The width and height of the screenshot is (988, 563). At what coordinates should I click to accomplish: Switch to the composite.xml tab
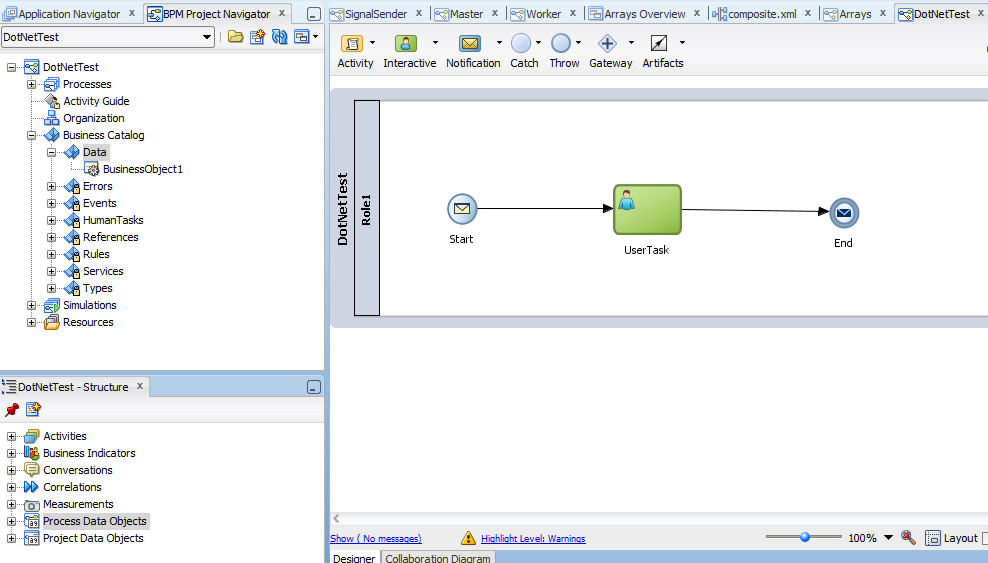tap(761, 14)
